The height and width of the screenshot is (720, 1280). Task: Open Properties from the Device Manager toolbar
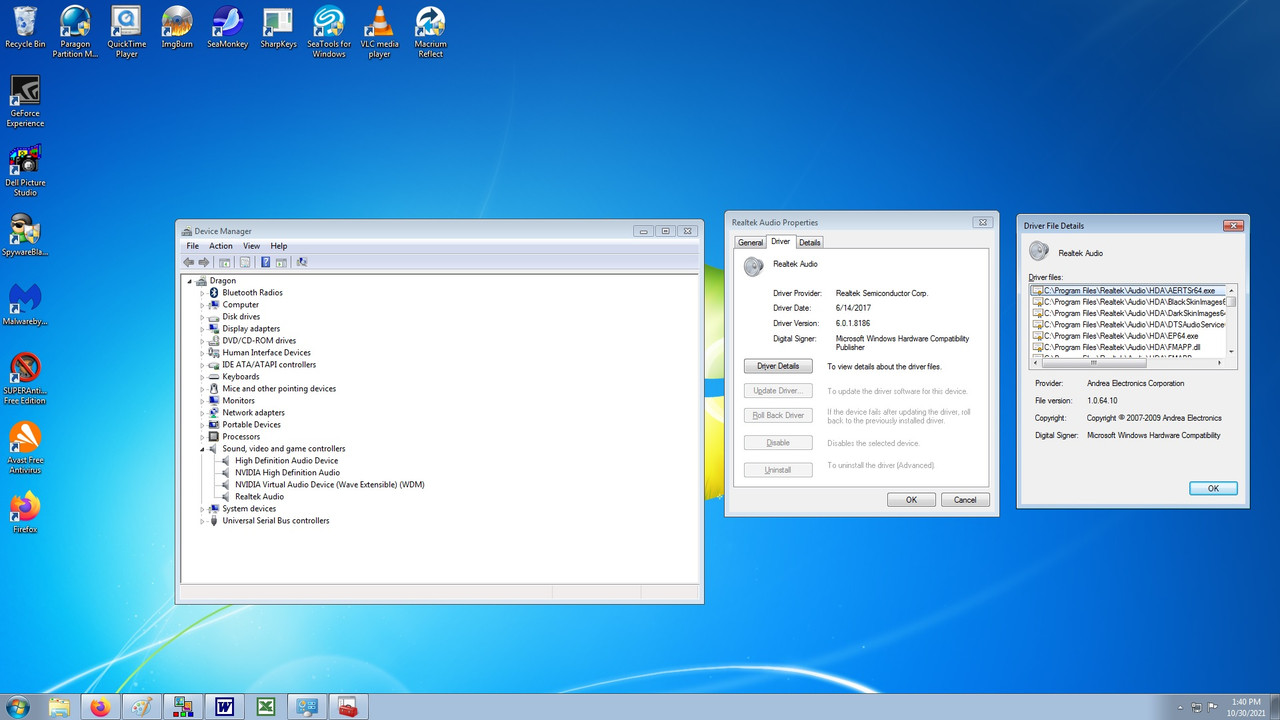[245, 262]
